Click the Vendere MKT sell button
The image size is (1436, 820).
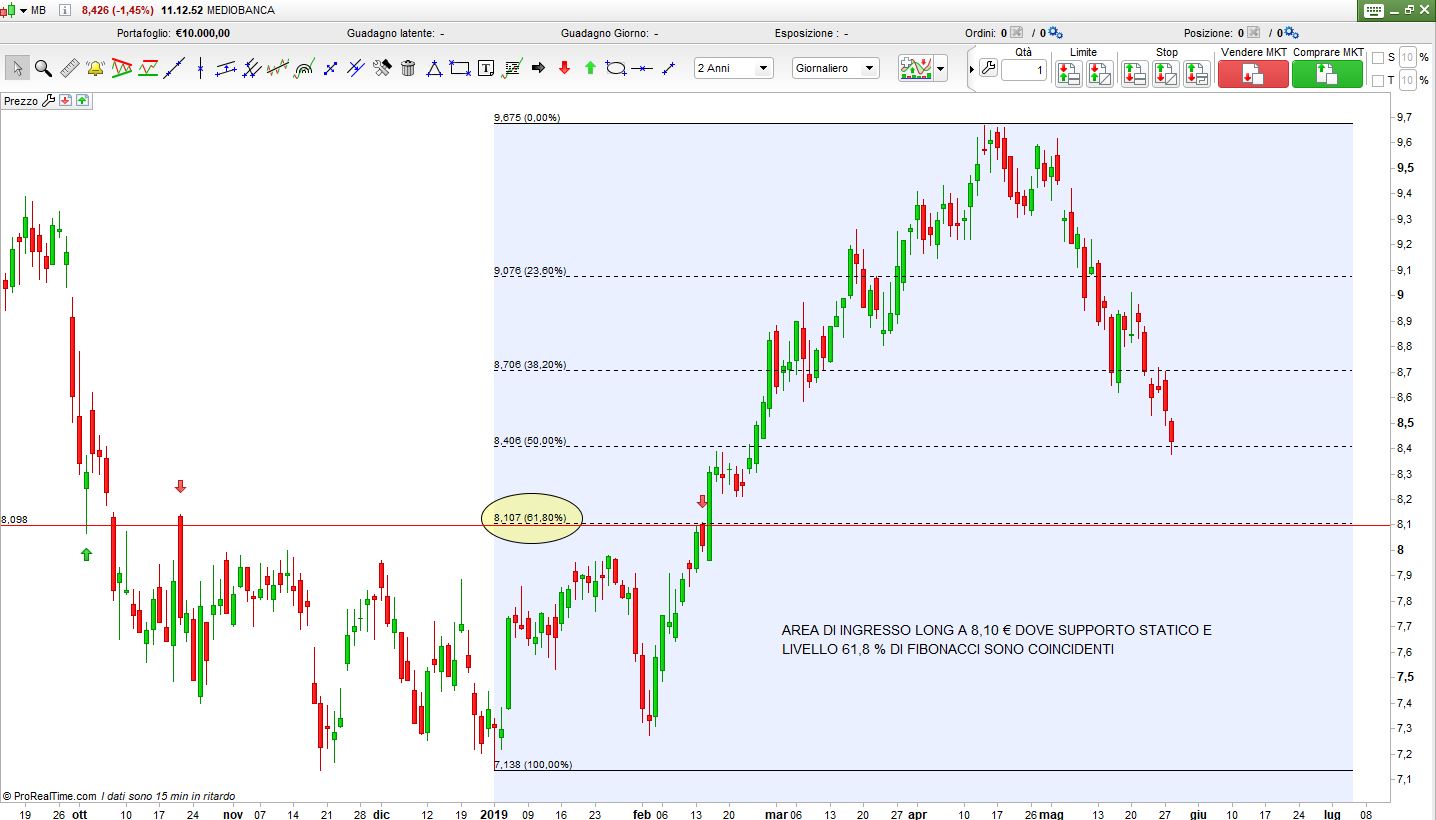coord(1252,73)
